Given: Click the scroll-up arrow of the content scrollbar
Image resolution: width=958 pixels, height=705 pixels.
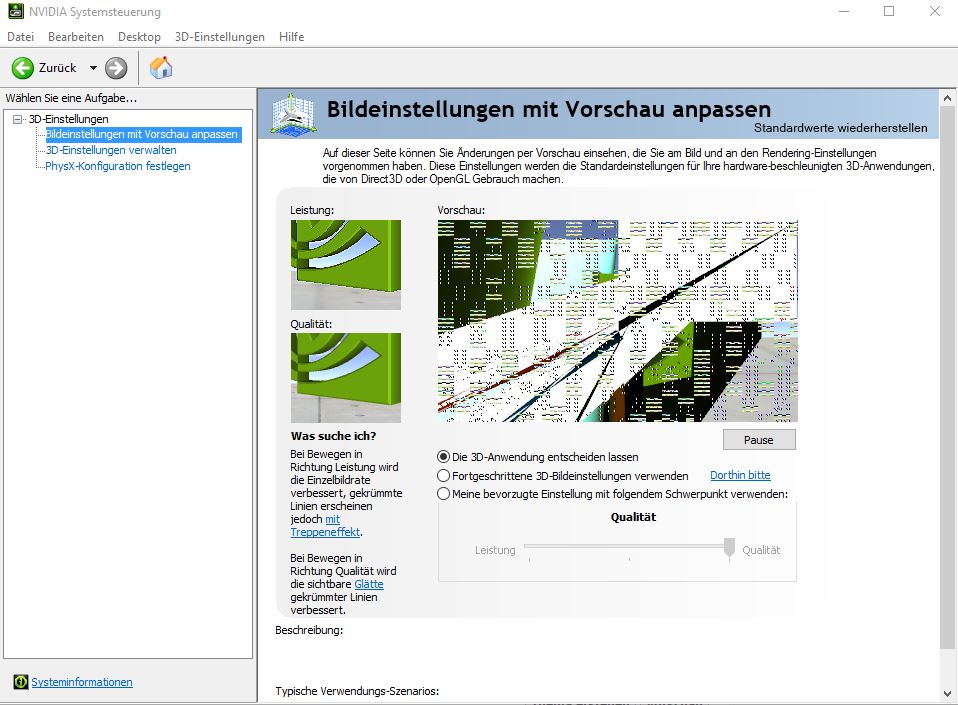Looking at the screenshot, I should 947,98.
